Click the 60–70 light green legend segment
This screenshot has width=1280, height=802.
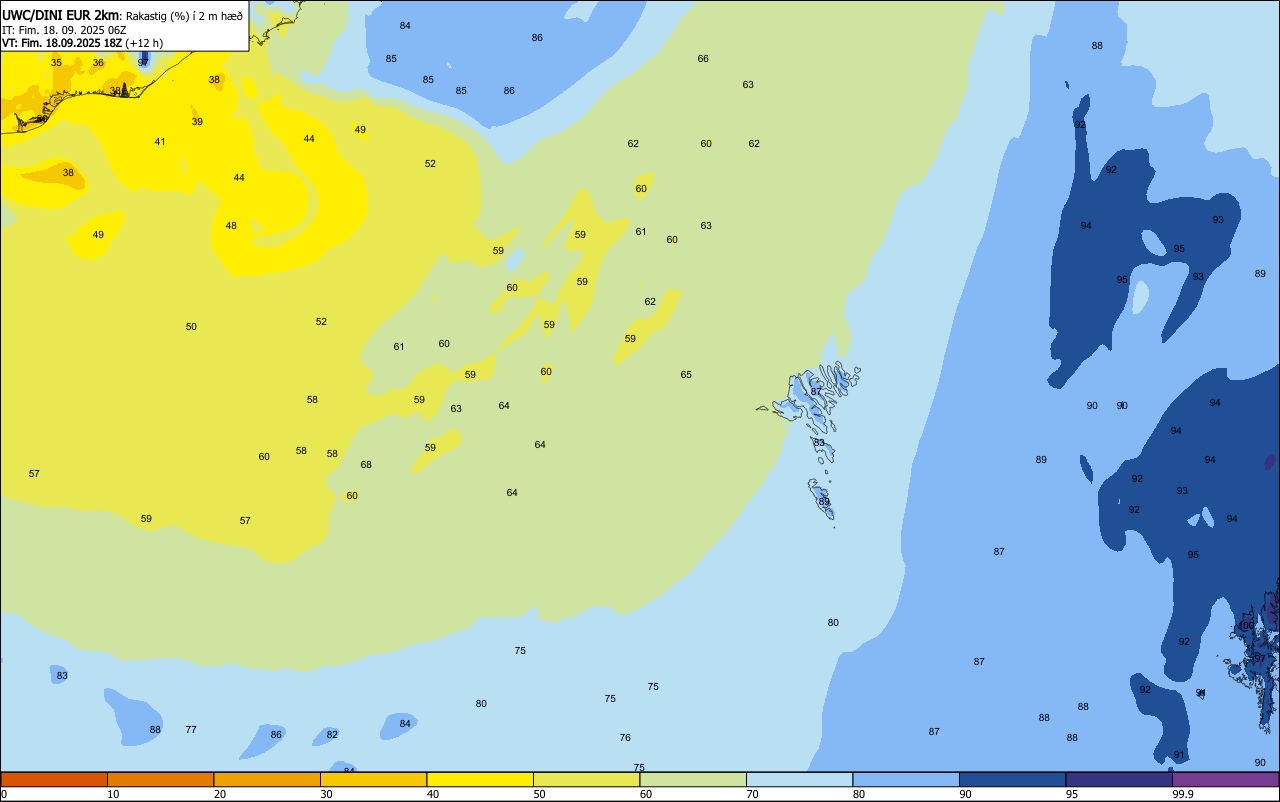click(693, 779)
